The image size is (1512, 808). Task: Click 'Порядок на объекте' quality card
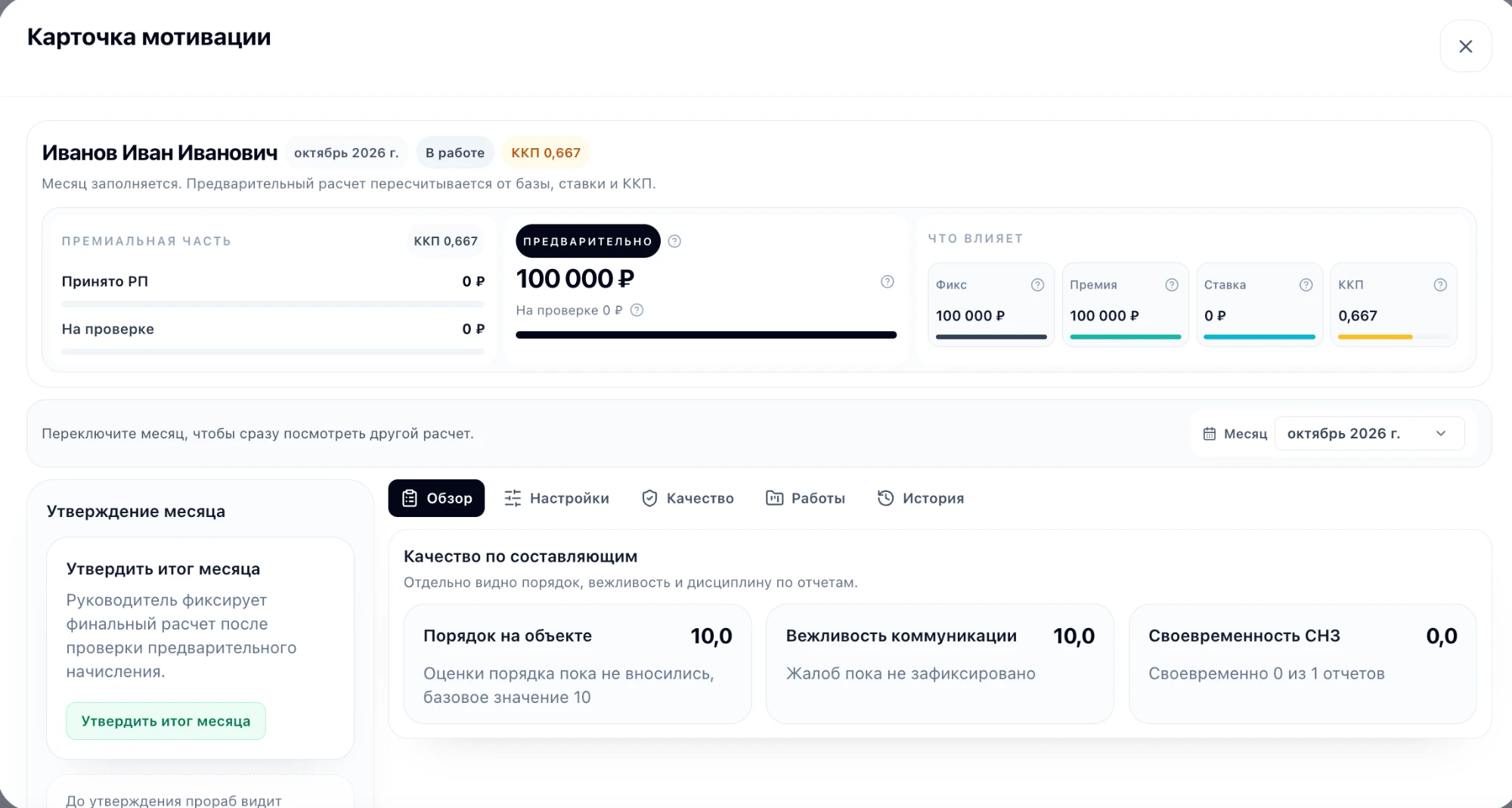tap(578, 664)
